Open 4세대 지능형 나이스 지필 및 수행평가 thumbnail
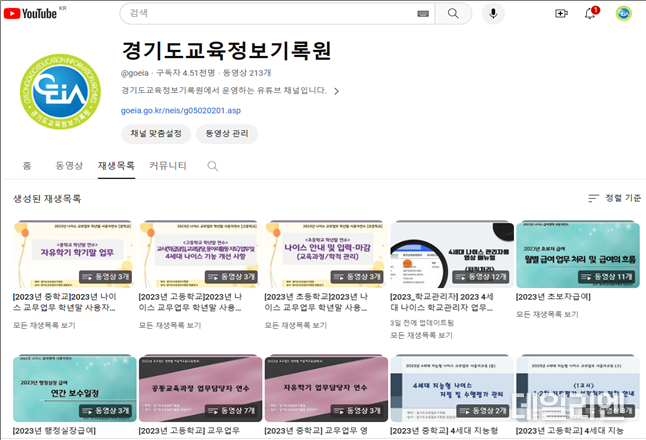 452,388
